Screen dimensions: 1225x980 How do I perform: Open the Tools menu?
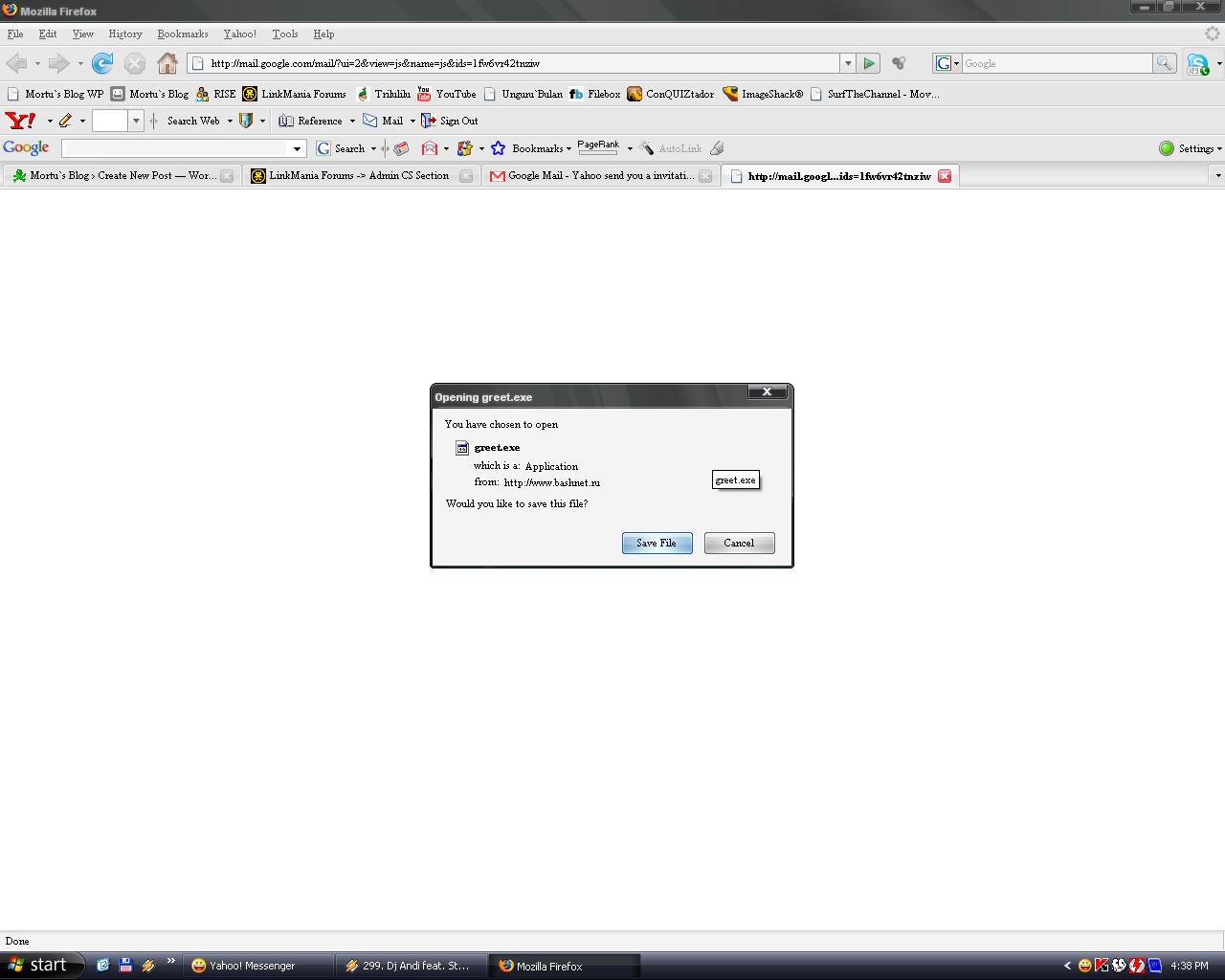tap(285, 33)
